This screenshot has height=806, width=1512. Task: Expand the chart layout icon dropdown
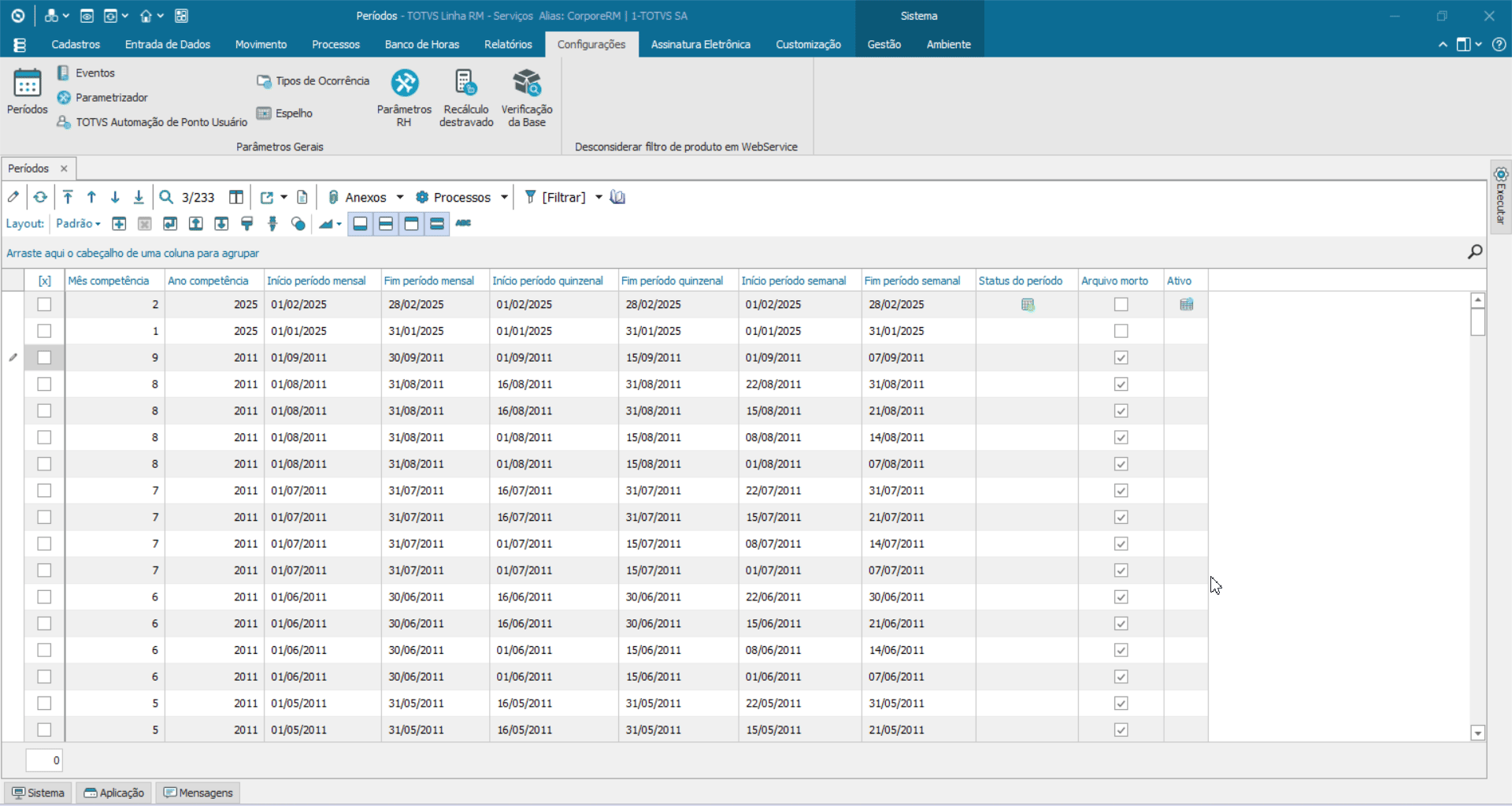click(339, 224)
